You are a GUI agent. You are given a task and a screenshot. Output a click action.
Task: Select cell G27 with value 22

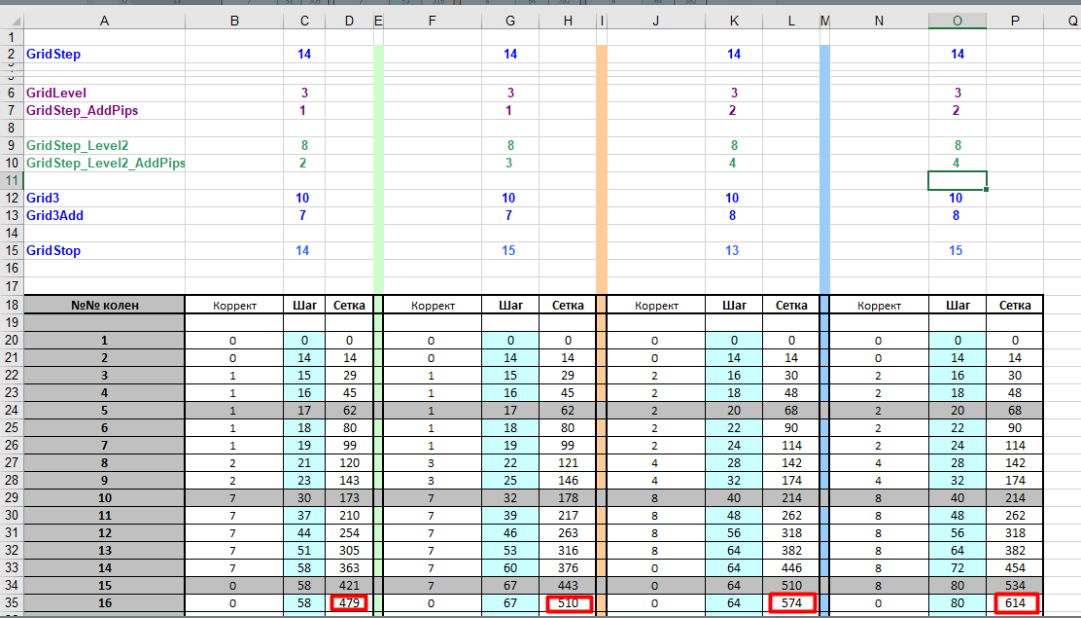tap(509, 463)
